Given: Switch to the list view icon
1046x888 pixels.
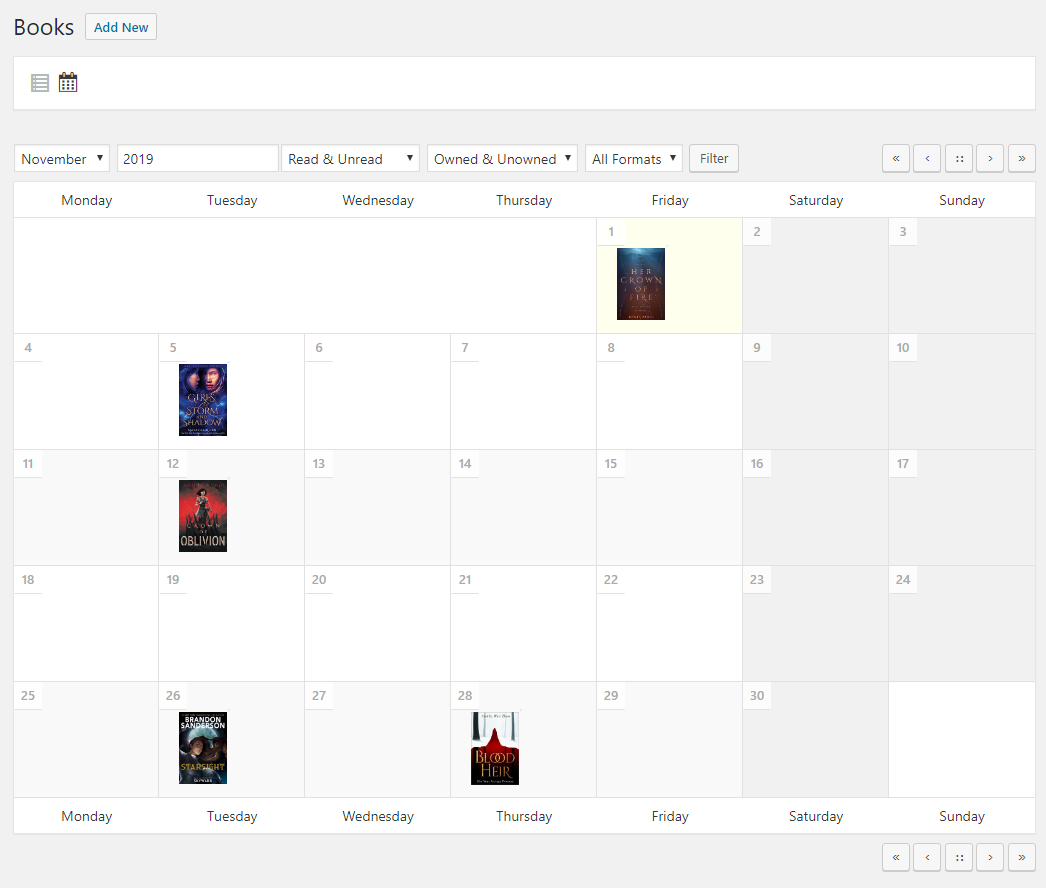Looking at the screenshot, I should click(40, 83).
